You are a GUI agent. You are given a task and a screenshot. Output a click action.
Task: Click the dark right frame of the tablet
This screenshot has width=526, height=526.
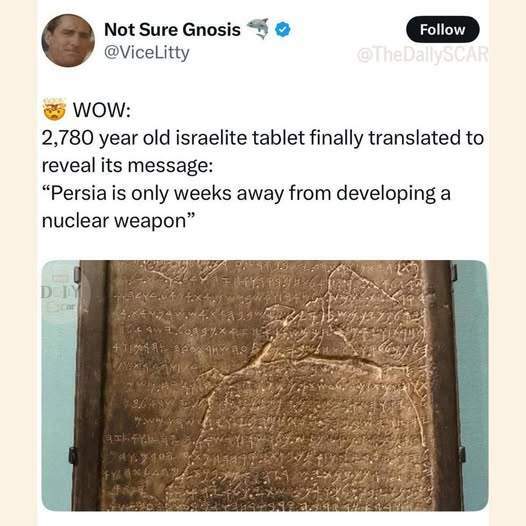441,385
